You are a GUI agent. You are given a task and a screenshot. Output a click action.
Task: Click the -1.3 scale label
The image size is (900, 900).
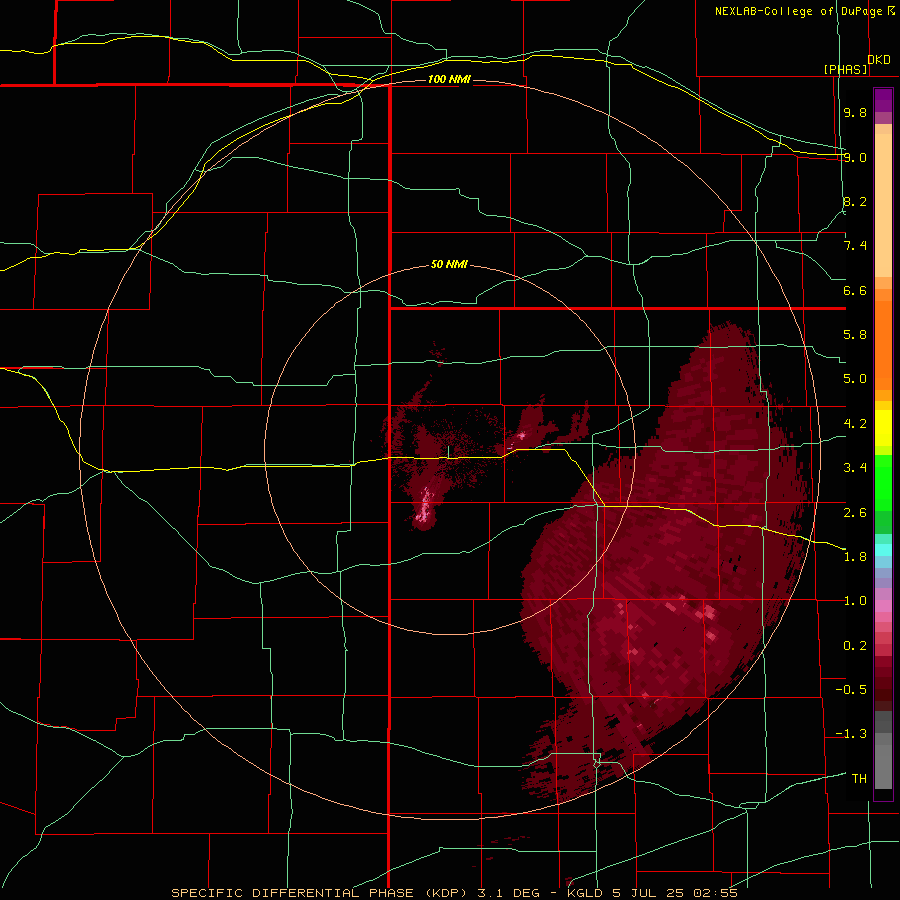[x=851, y=734]
